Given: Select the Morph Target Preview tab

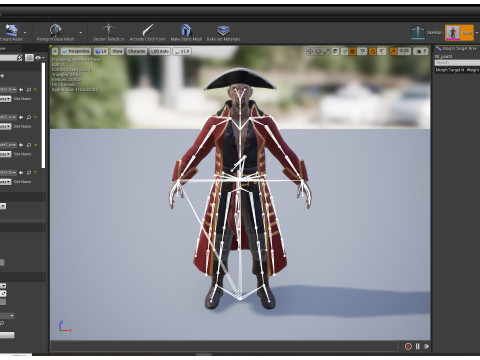Looking at the screenshot, I should click(x=457, y=49).
